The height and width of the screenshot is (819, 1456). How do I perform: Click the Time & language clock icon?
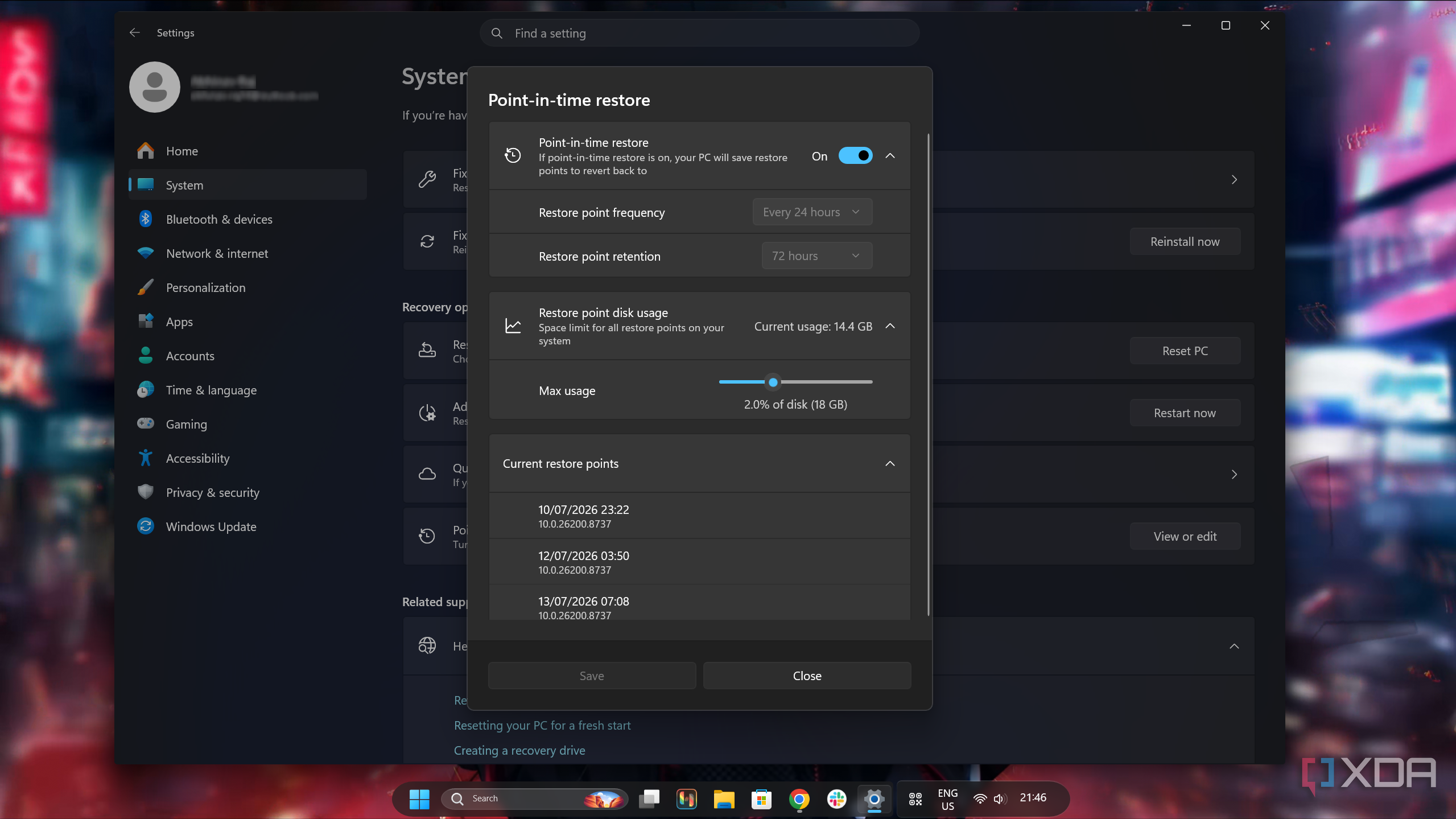click(146, 390)
